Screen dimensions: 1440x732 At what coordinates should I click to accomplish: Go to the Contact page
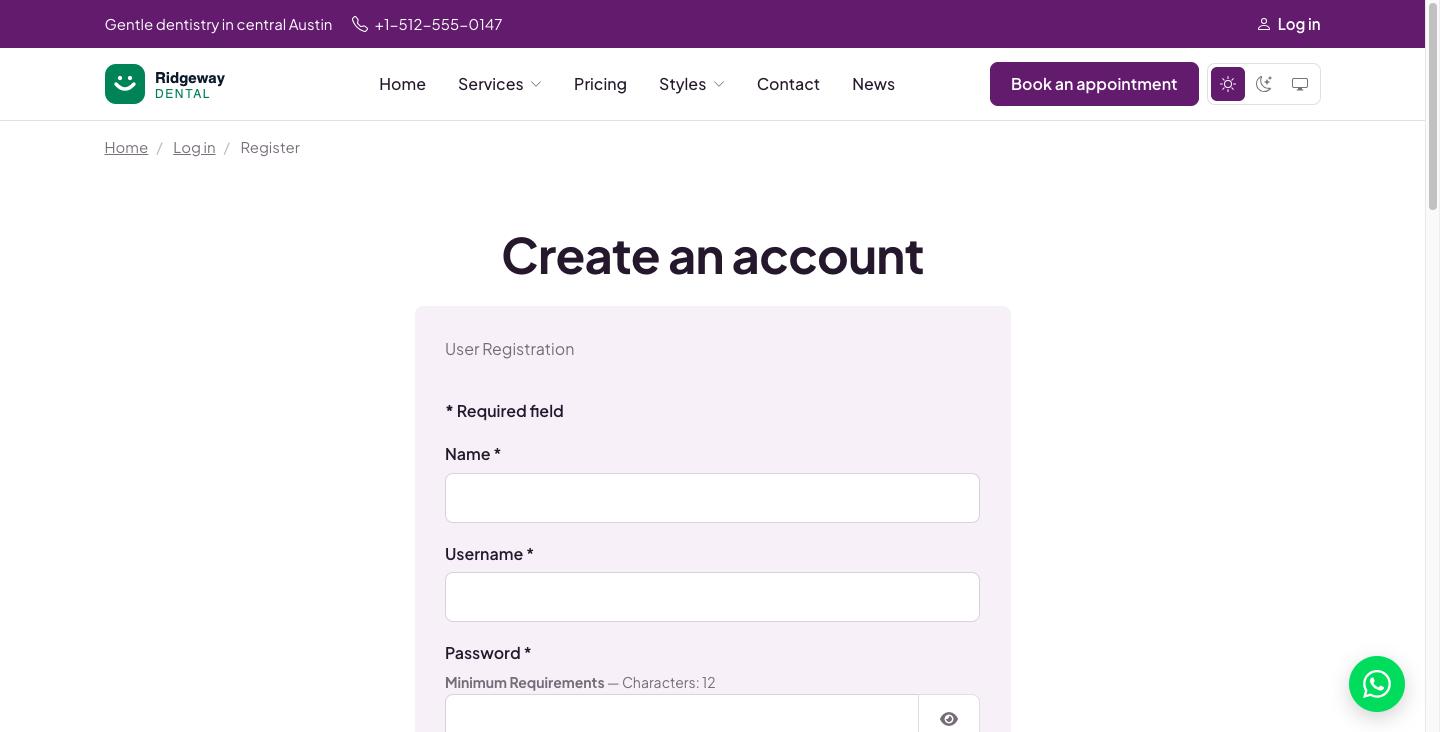point(788,84)
